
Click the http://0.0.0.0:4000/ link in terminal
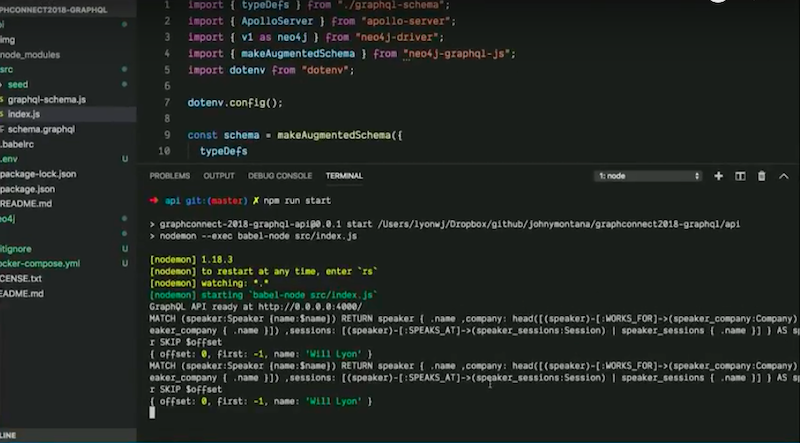(x=310, y=307)
